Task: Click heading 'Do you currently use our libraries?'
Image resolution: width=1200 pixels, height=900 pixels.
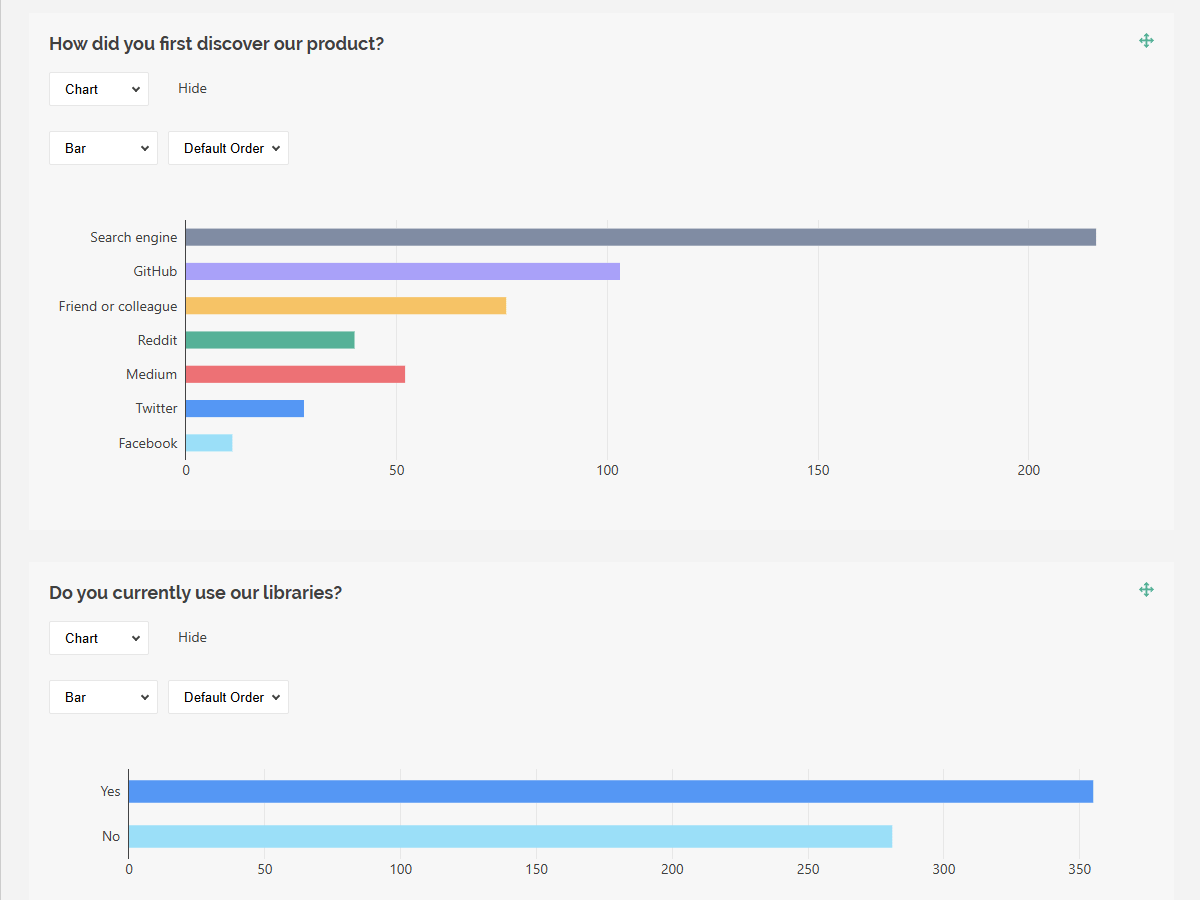Action: click(x=195, y=593)
